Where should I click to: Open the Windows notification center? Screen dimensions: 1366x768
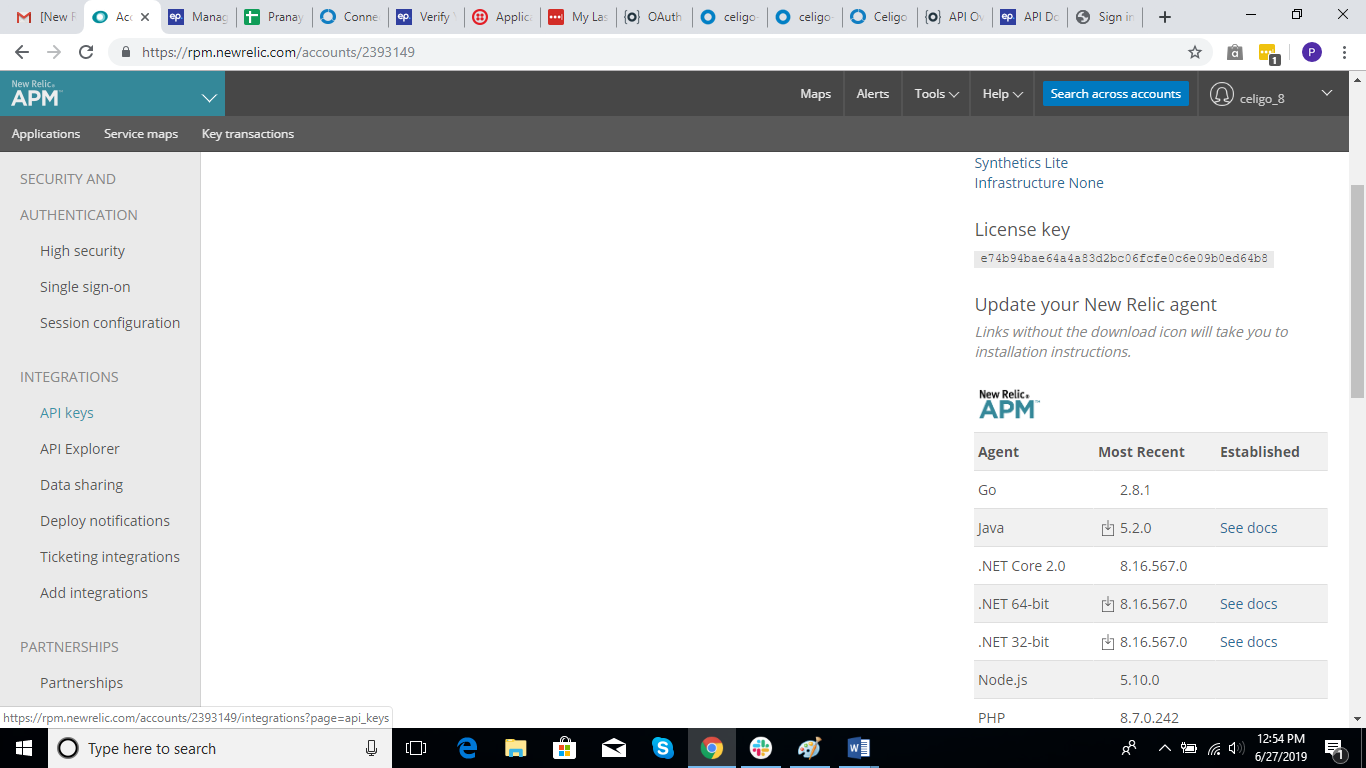[x=1334, y=748]
